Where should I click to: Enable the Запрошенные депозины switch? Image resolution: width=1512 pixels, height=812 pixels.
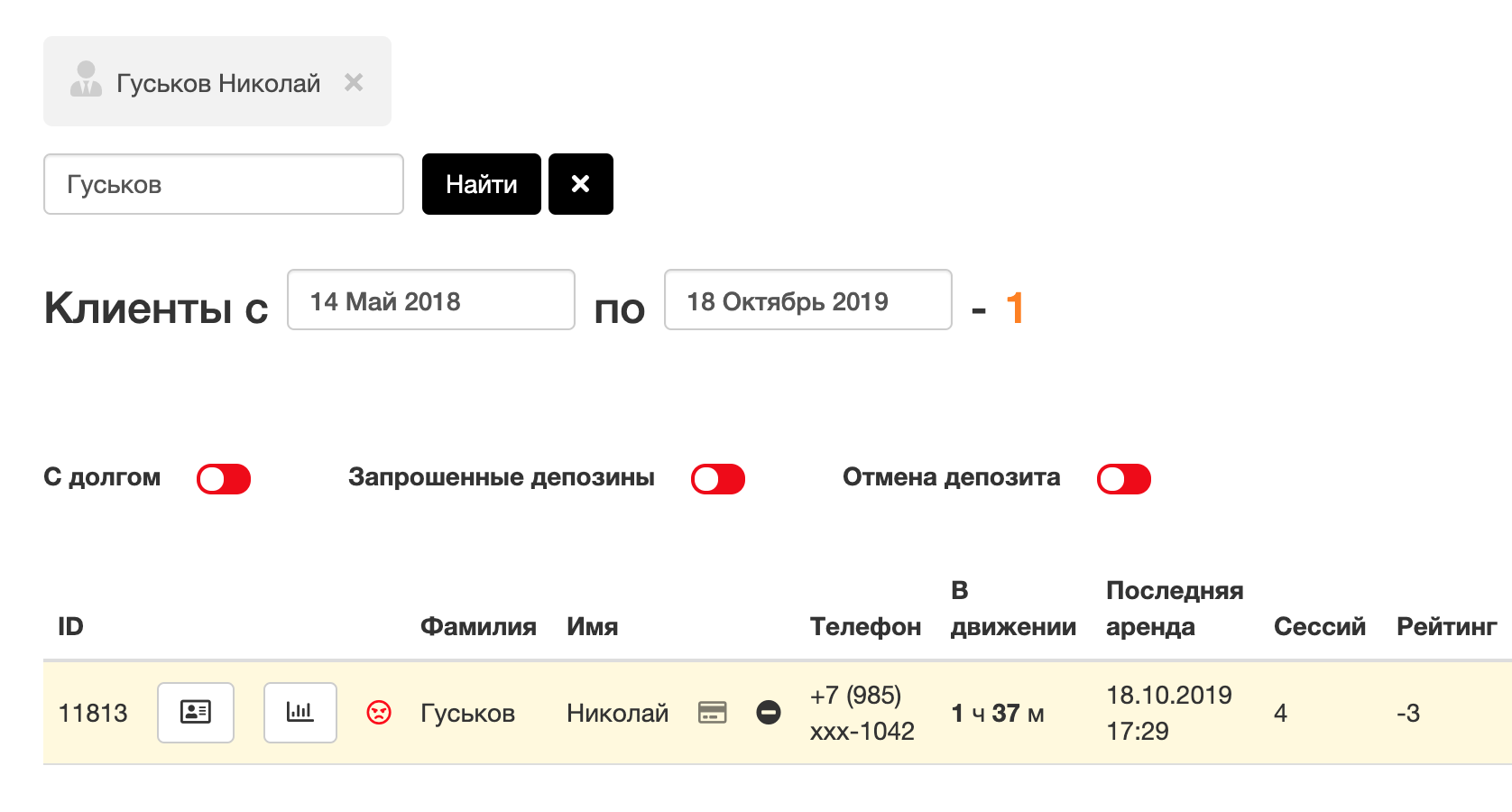click(x=718, y=479)
